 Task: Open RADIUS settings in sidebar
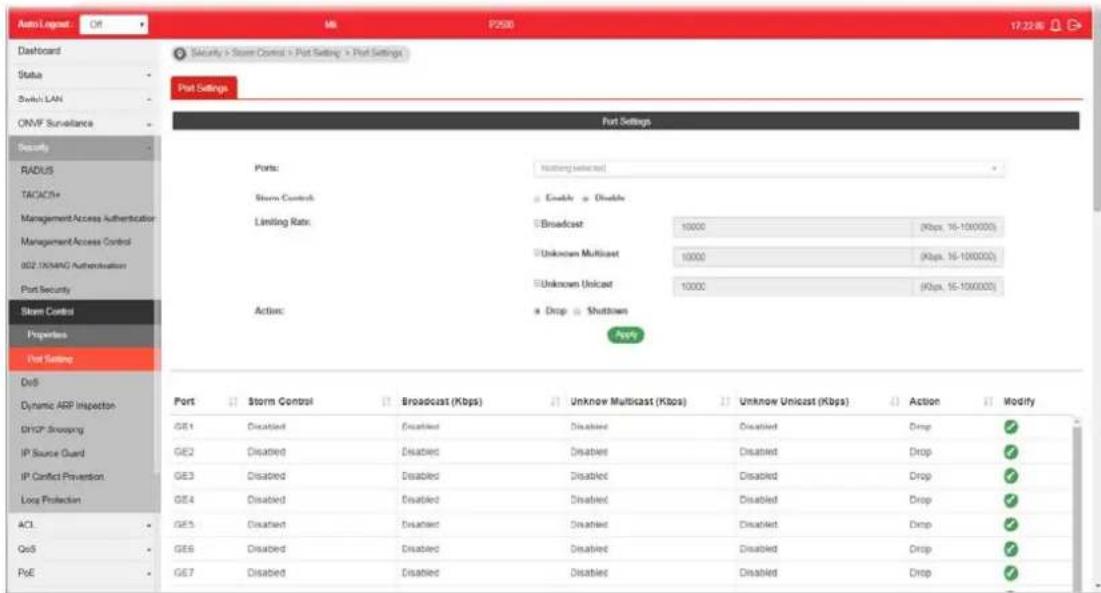click(x=37, y=171)
